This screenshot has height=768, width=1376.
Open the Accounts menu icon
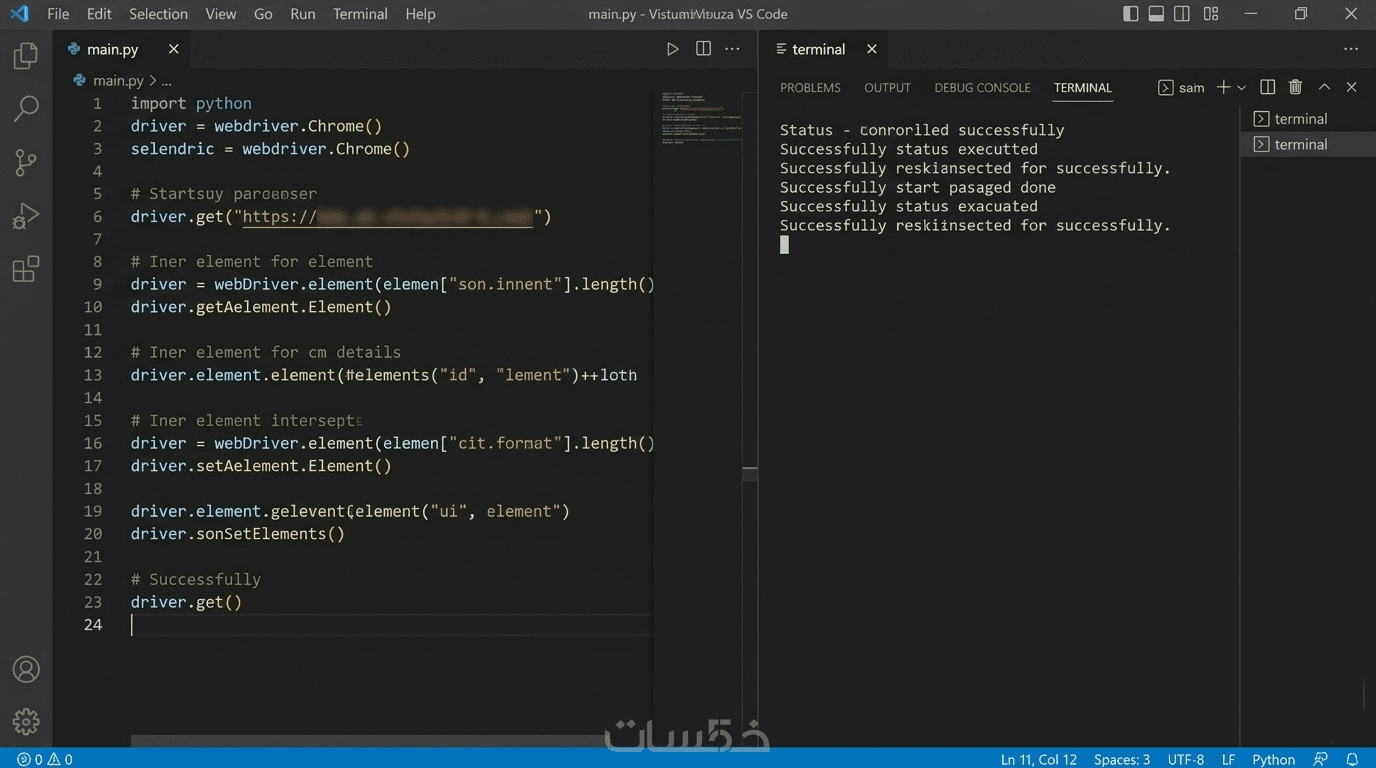coord(26,669)
